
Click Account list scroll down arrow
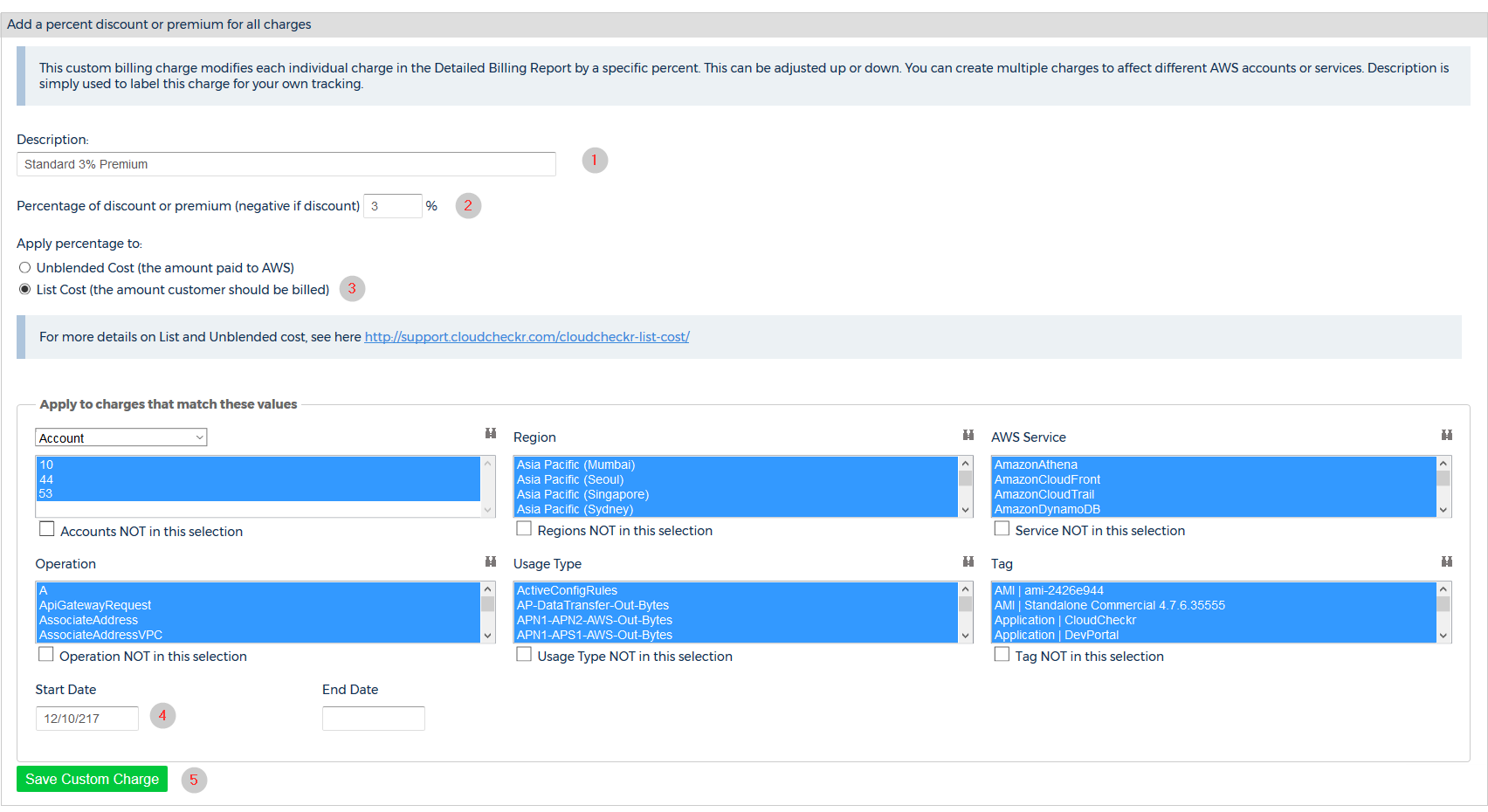click(488, 510)
